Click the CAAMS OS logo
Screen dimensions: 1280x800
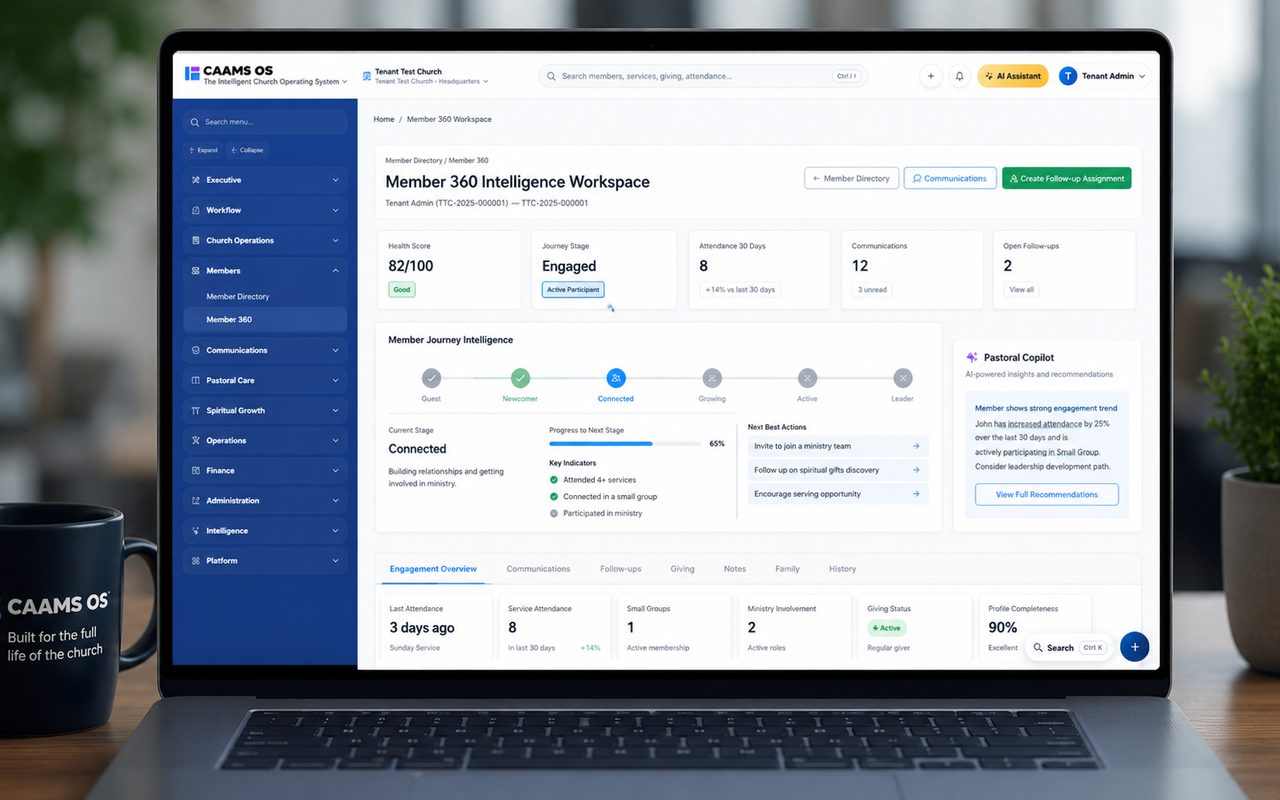(192, 74)
